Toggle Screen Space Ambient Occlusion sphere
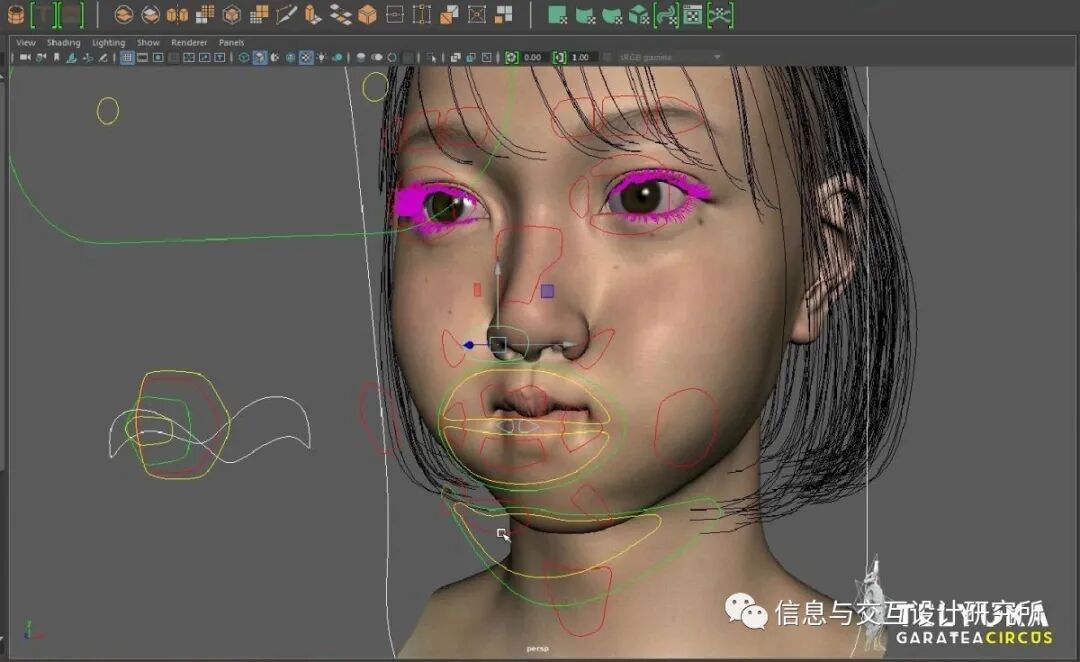Viewport: 1080px width, 662px height. tap(360, 57)
